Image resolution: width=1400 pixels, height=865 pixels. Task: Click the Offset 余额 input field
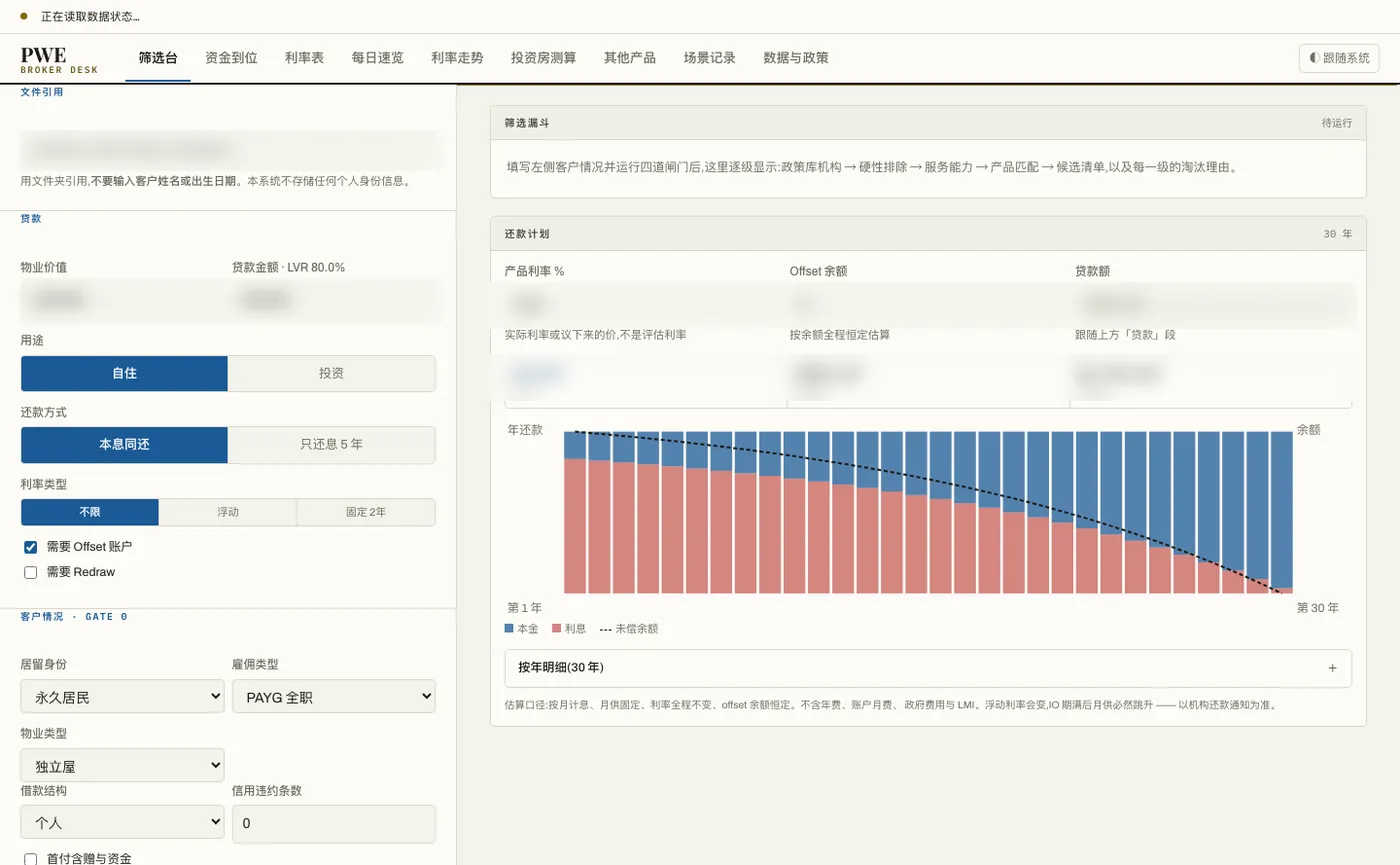click(928, 304)
